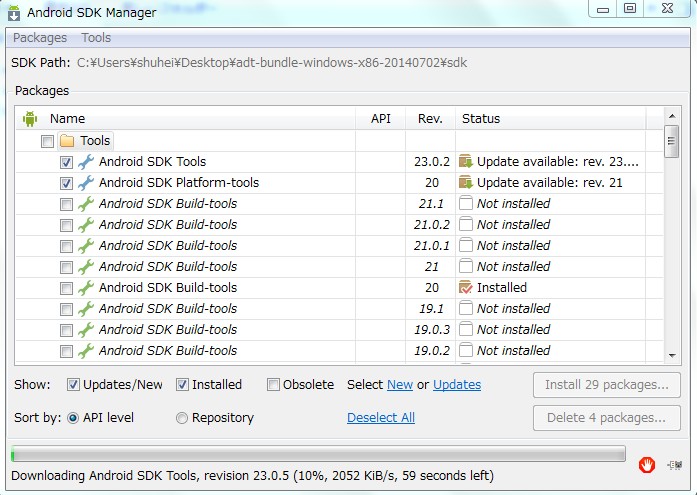
Task: Open the Tools menu
Action: click(96, 38)
